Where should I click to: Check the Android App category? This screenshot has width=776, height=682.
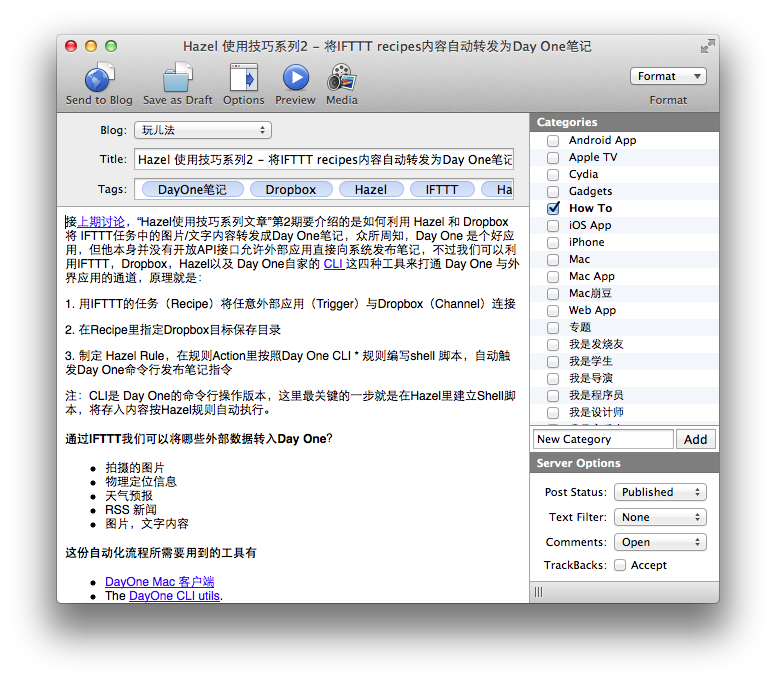pos(553,141)
